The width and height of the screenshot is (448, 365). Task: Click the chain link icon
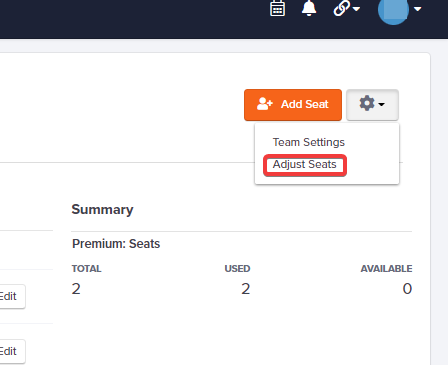click(x=342, y=8)
